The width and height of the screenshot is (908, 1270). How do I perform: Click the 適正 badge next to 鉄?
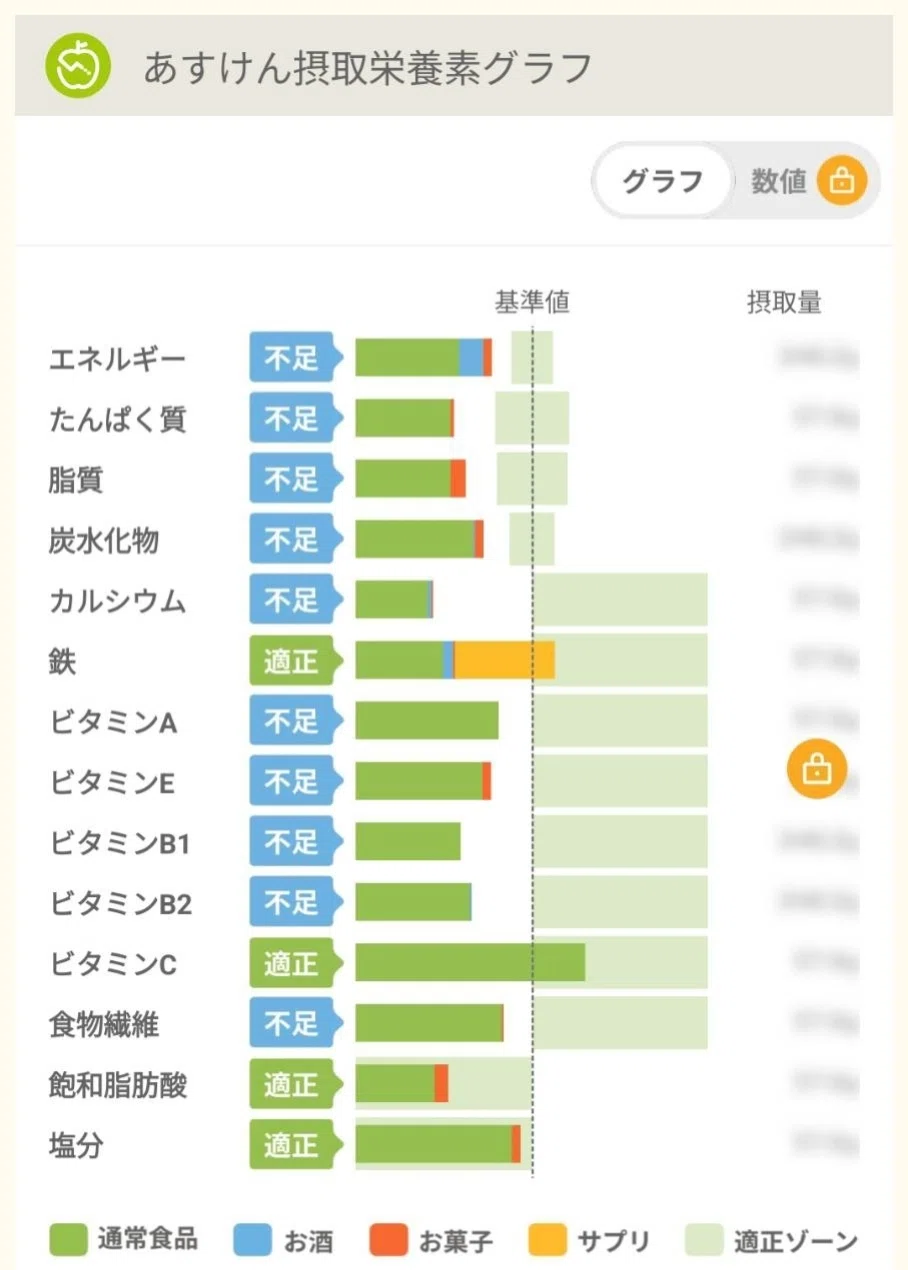(x=294, y=661)
